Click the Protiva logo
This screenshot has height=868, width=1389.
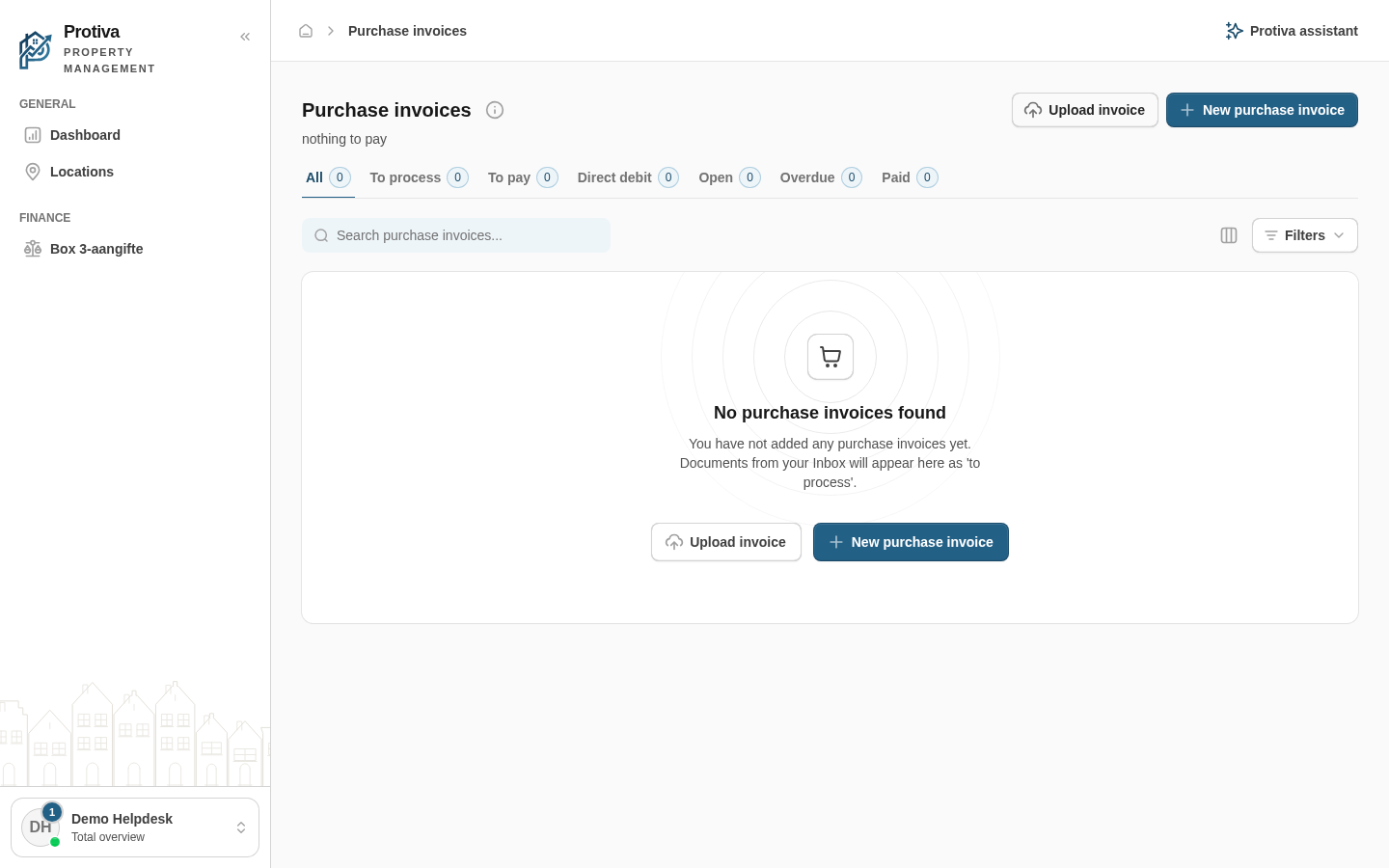[x=36, y=50]
